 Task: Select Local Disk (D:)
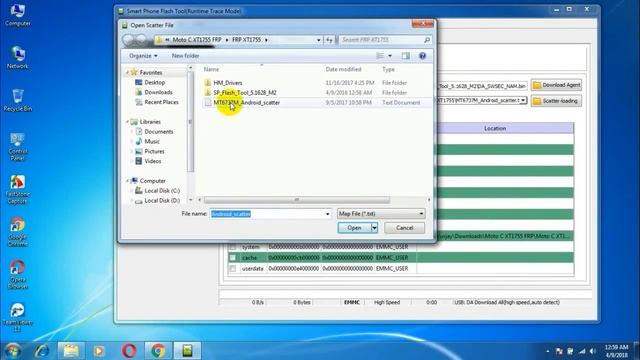162,200
